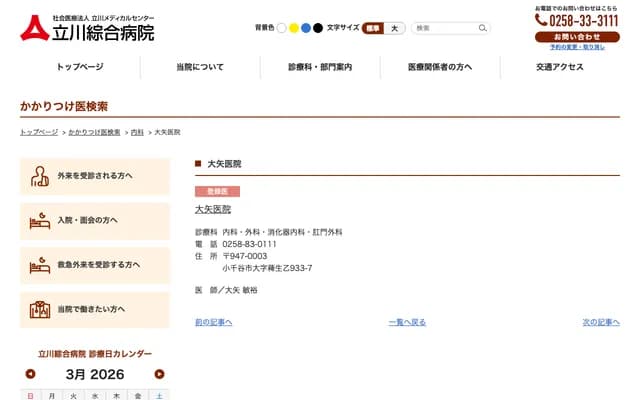Open the 大矢医院 clinic name link
640x400 pixels.
(213, 209)
